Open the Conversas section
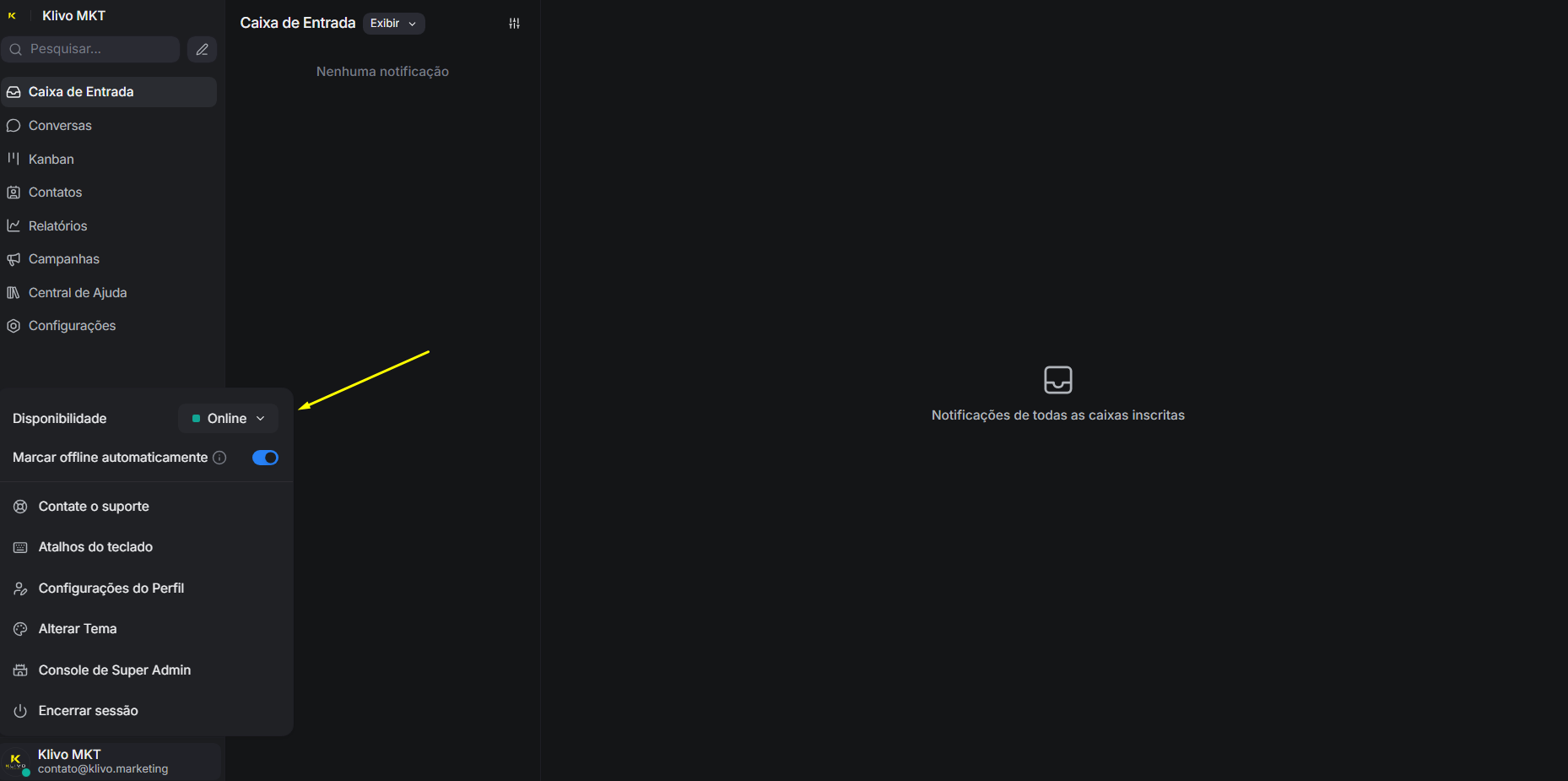Image resolution: width=1568 pixels, height=781 pixels. click(x=109, y=126)
